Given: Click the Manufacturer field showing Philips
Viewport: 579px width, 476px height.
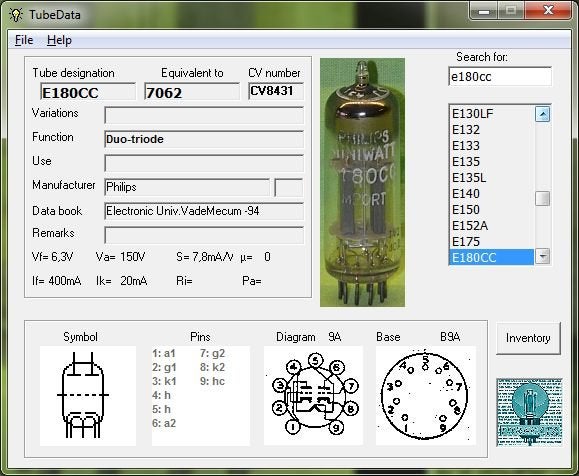Looking at the screenshot, I should click(187, 187).
